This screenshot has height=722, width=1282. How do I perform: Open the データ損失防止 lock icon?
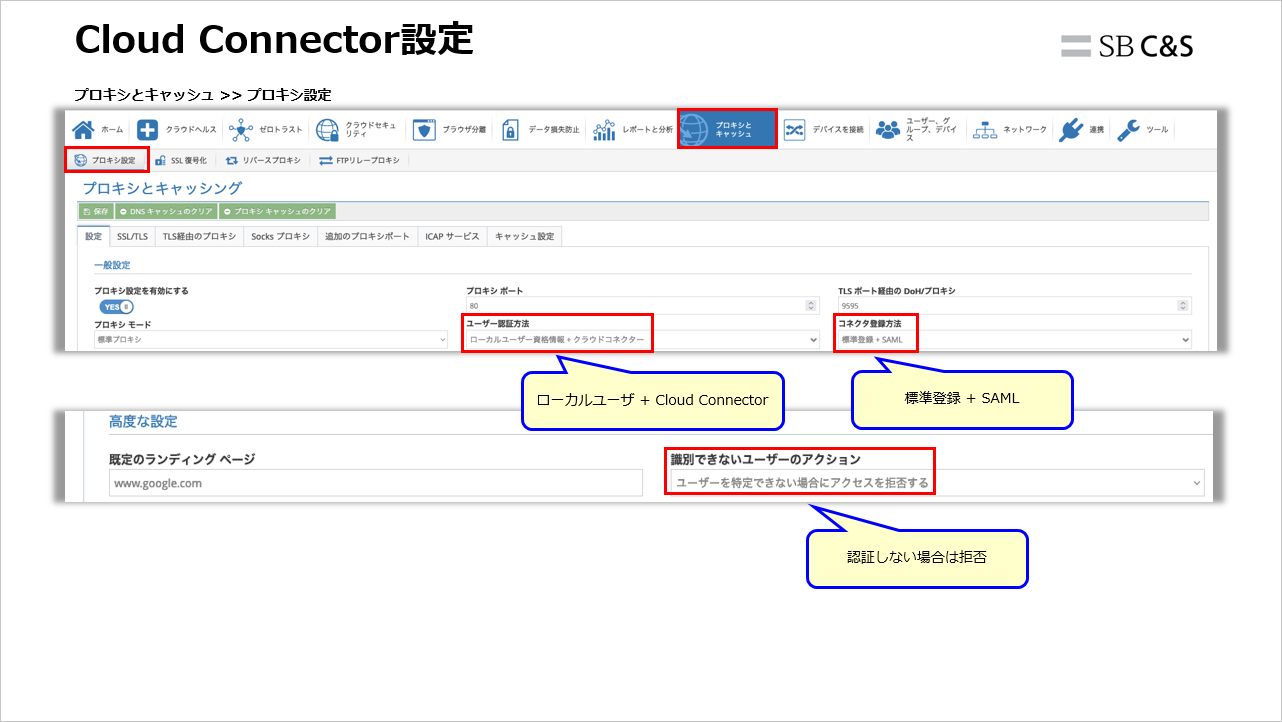coord(510,130)
